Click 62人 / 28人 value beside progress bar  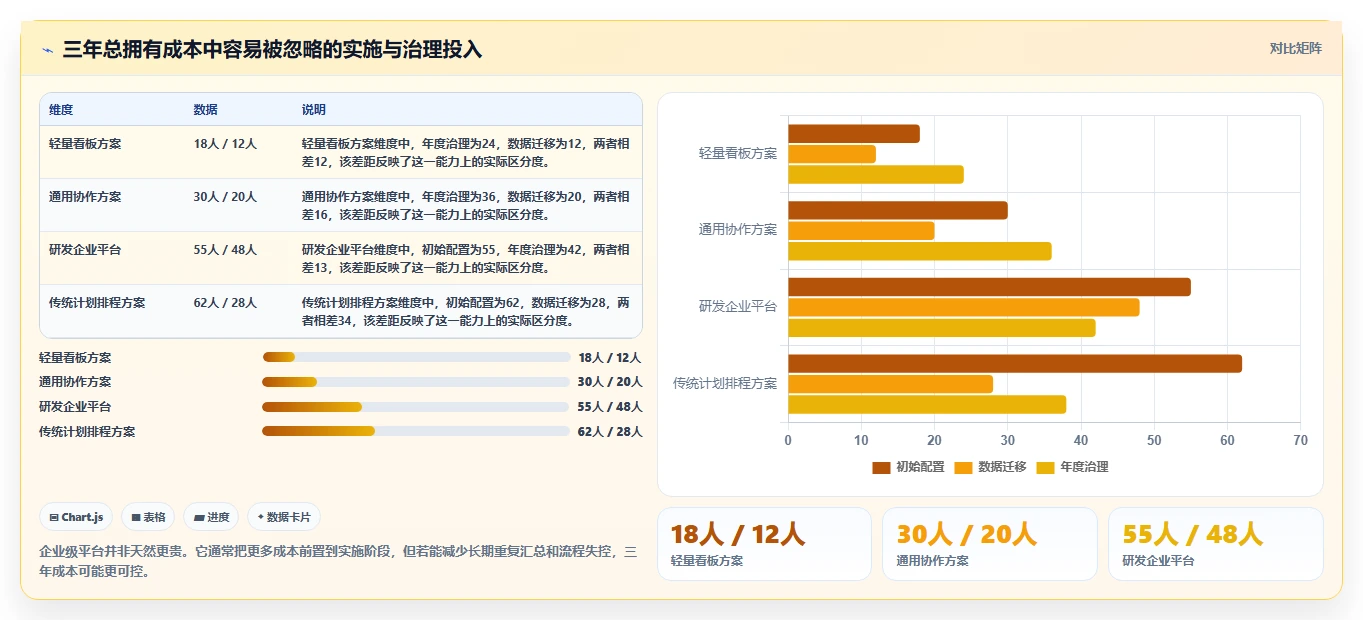[x=610, y=432]
